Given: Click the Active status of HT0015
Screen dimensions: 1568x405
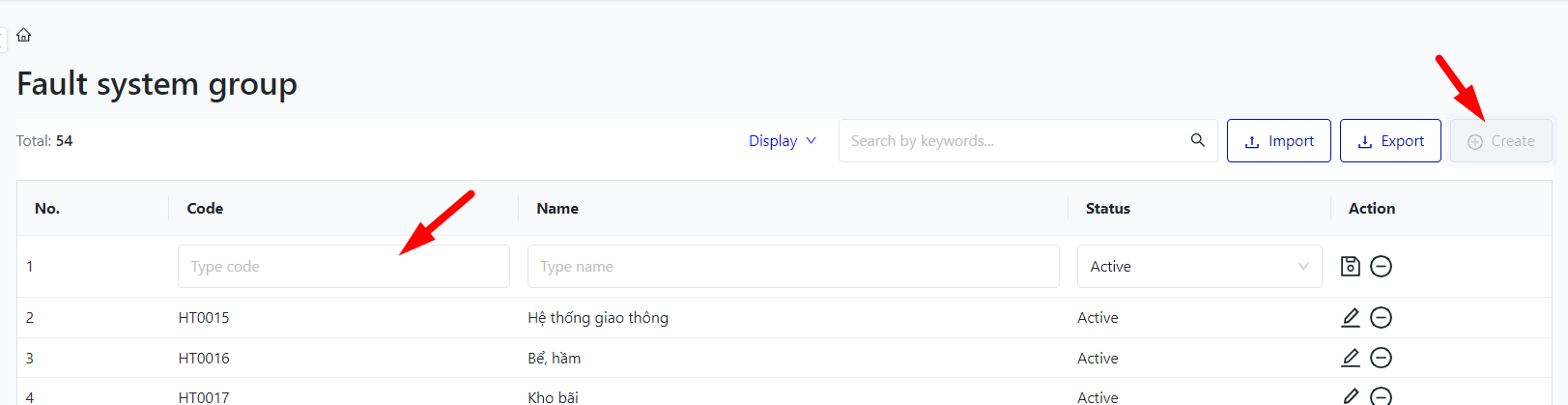Looking at the screenshot, I should (1098, 317).
